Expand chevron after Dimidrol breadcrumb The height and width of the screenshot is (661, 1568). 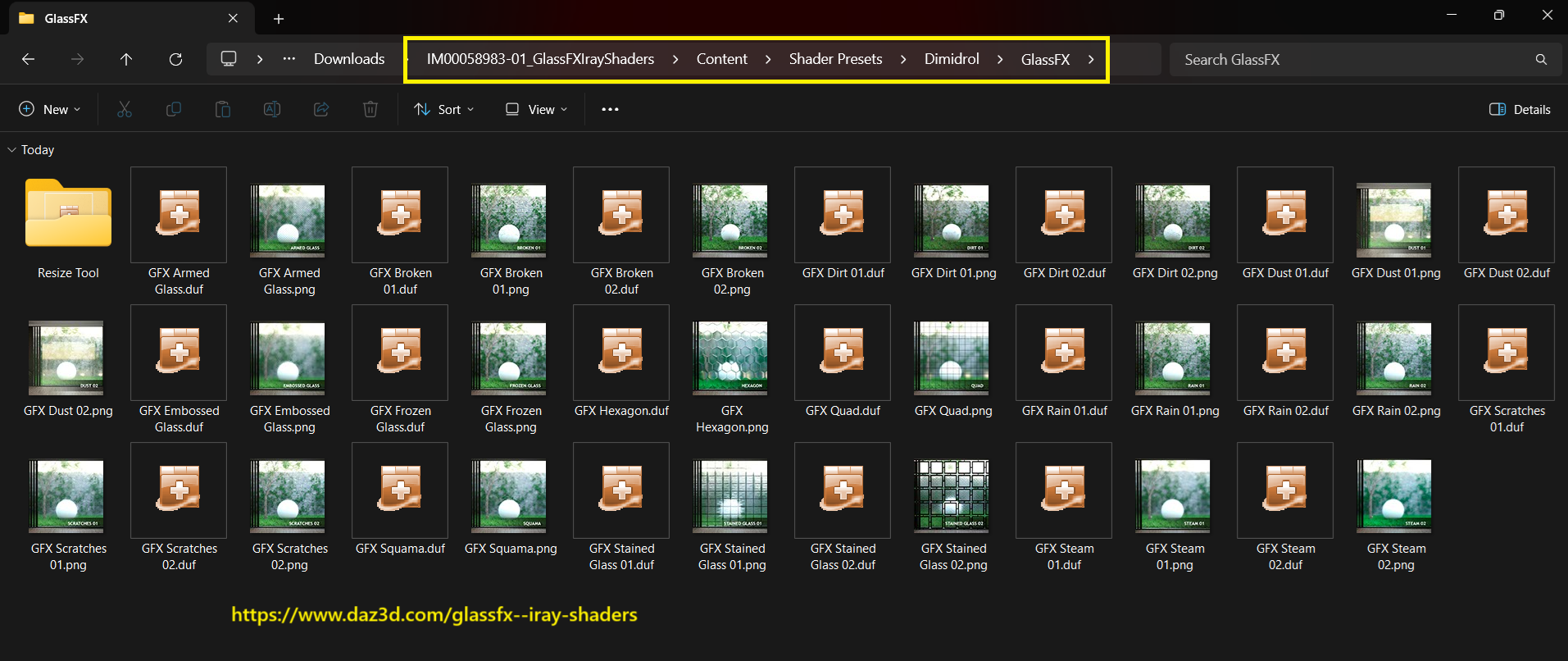coord(1000,59)
